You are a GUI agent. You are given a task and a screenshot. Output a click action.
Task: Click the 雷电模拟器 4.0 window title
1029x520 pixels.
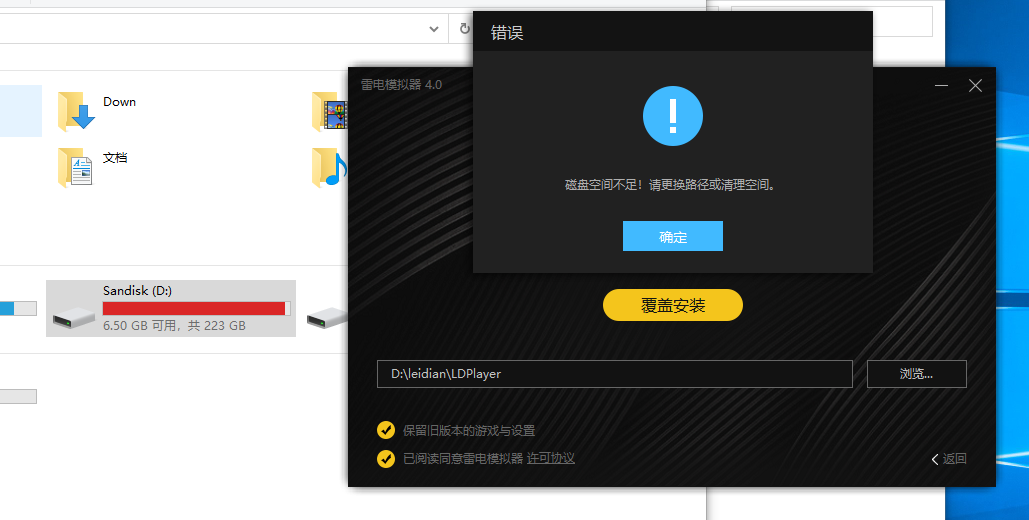click(402, 85)
